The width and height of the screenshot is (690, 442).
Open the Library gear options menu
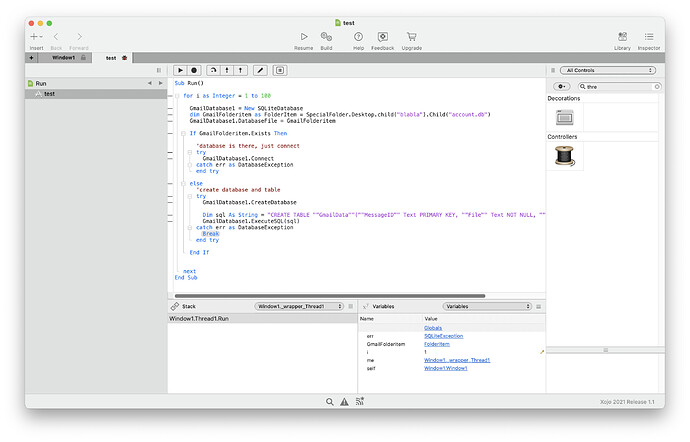(562, 87)
